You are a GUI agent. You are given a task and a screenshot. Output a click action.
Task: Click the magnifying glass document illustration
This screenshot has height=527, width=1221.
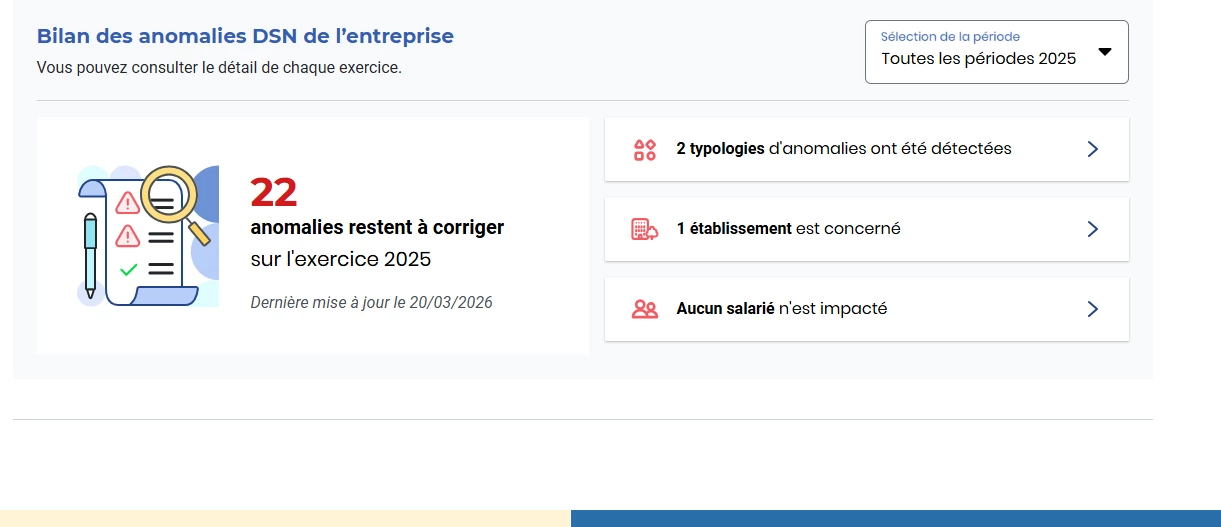click(148, 235)
